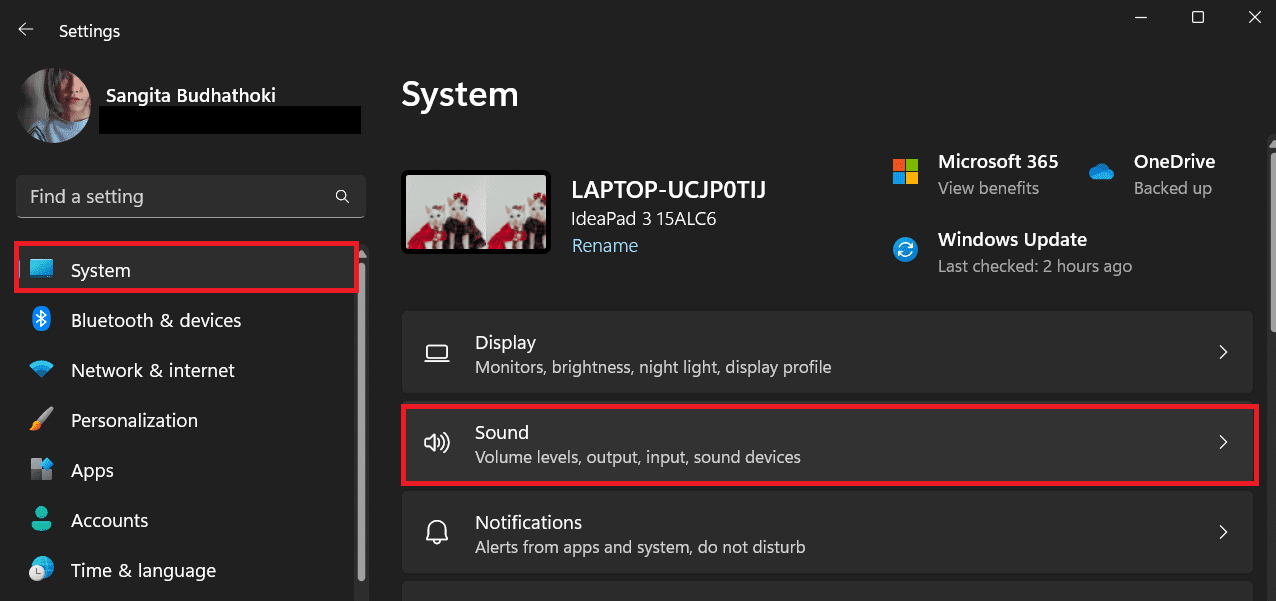Click the View benefits text for Microsoft 365
Image resolution: width=1276 pixels, height=601 pixels.
click(x=988, y=188)
